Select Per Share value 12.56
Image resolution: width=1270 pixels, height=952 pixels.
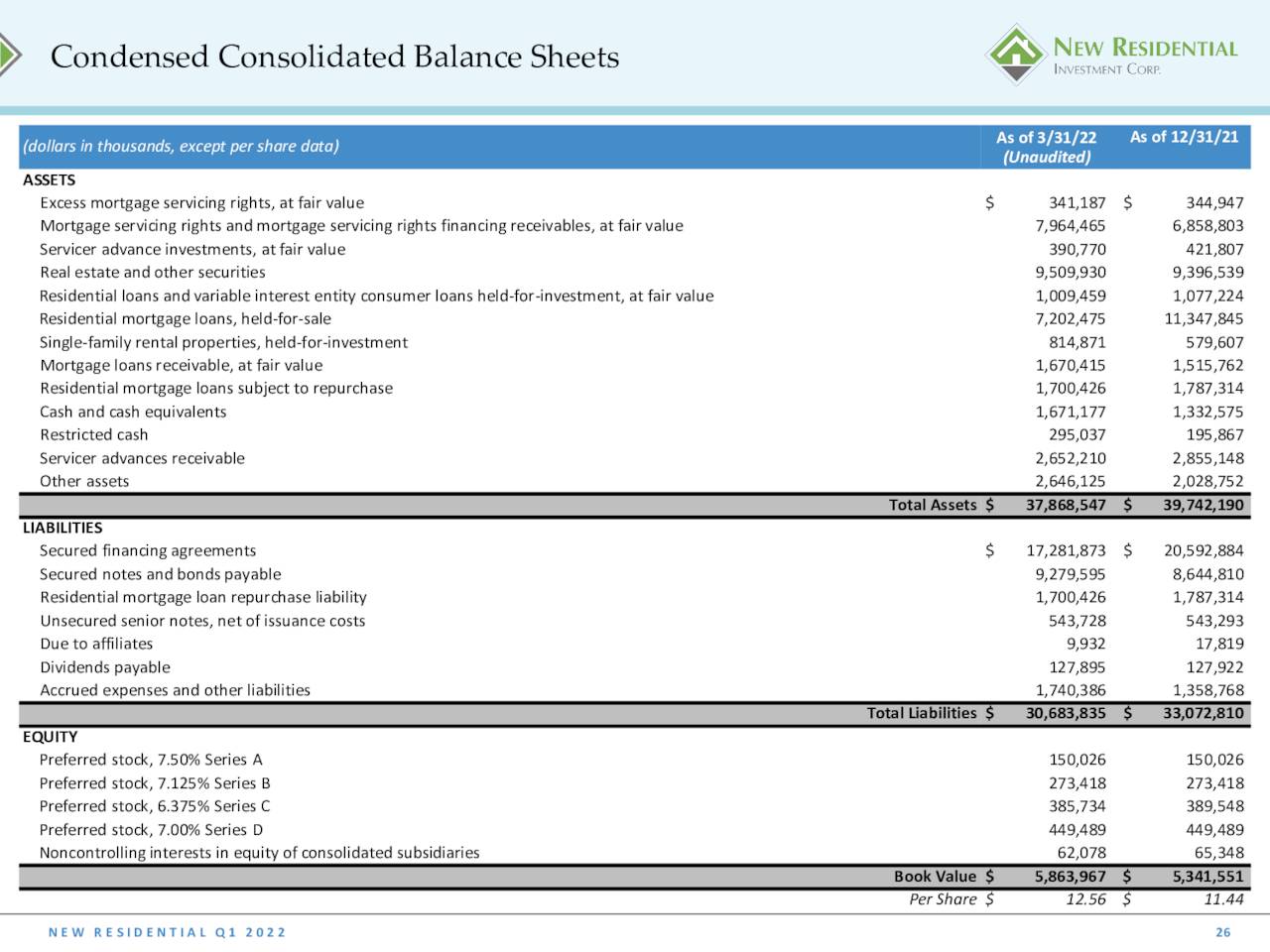[x=1085, y=899]
